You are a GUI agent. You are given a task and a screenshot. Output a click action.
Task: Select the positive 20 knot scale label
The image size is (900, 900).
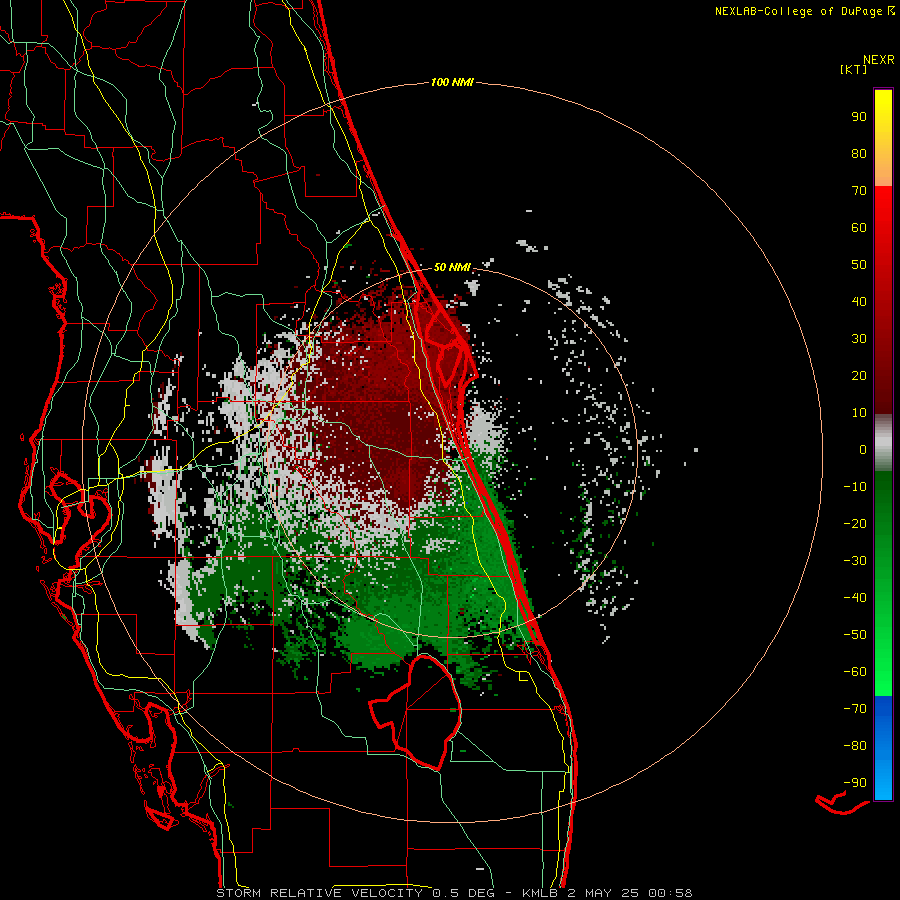pyautogui.click(x=859, y=375)
